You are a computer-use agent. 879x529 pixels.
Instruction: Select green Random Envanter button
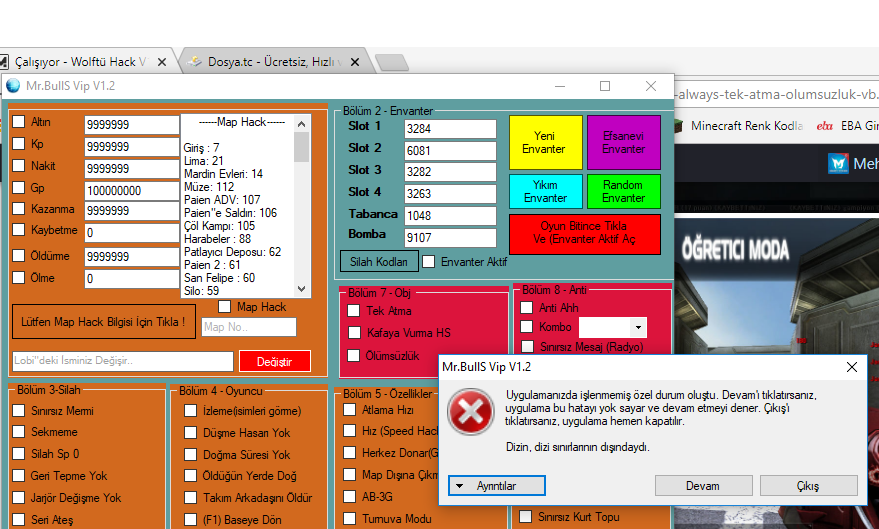[624, 191]
